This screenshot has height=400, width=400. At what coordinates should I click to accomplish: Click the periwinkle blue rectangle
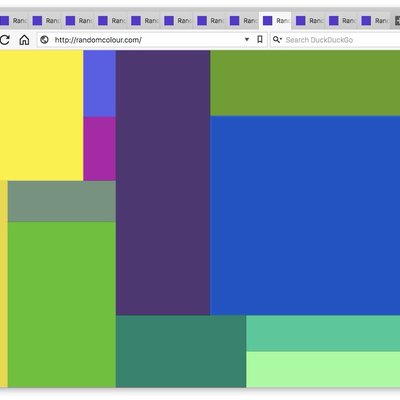(99, 83)
